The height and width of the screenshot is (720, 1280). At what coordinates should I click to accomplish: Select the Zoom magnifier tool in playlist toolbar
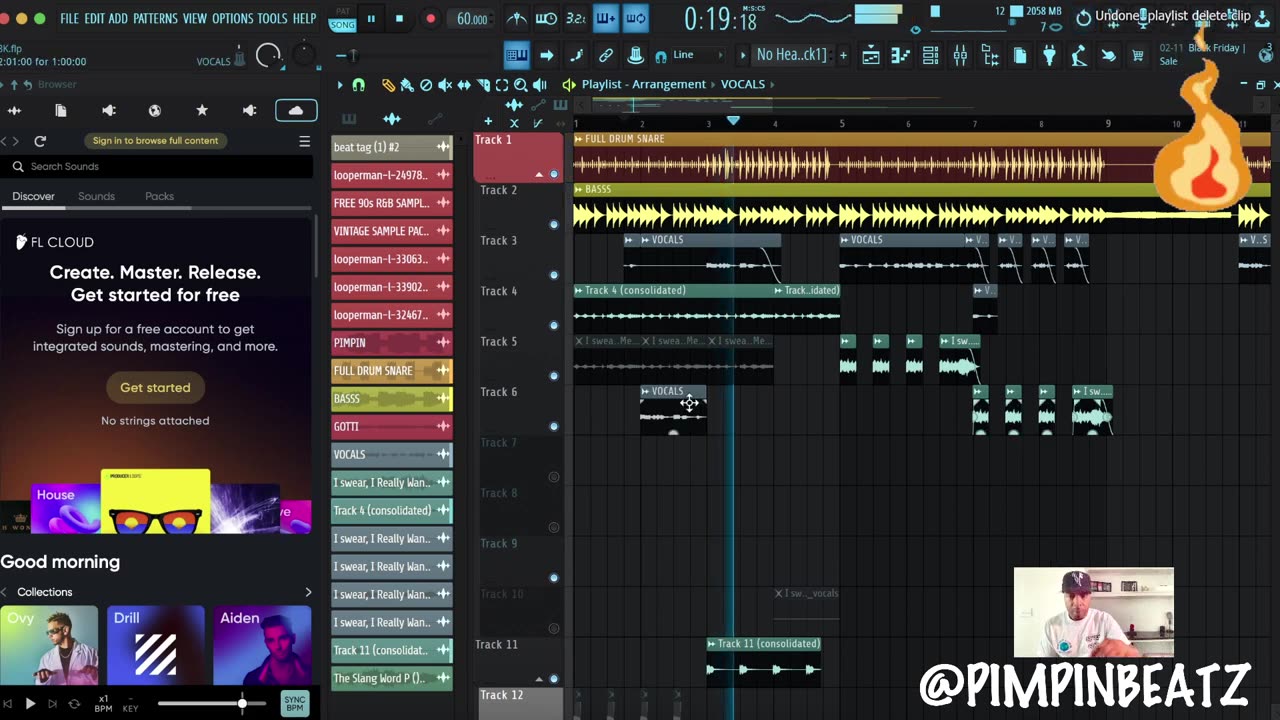[x=521, y=85]
